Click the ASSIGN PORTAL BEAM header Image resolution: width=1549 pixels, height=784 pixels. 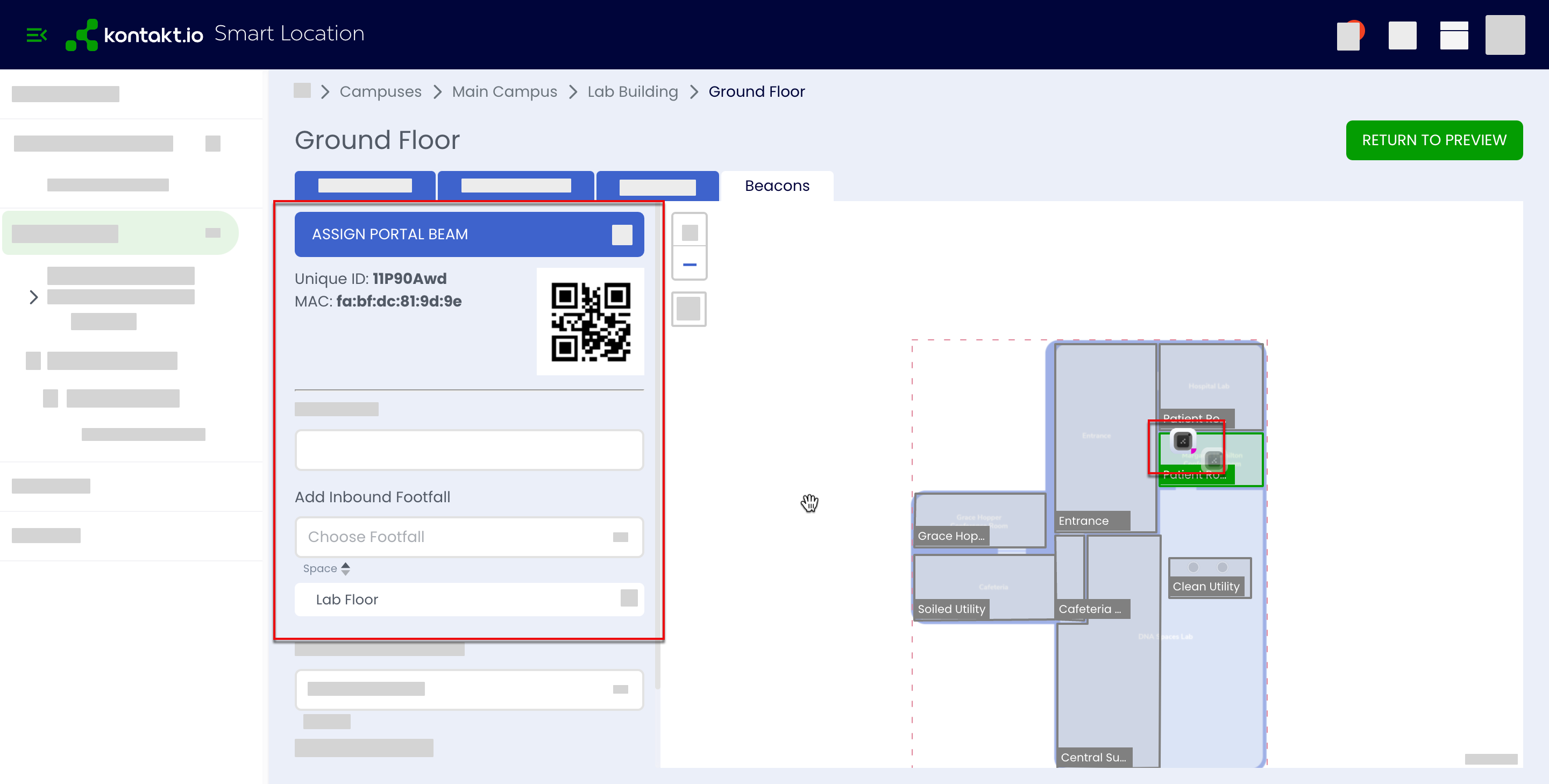(469, 234)
